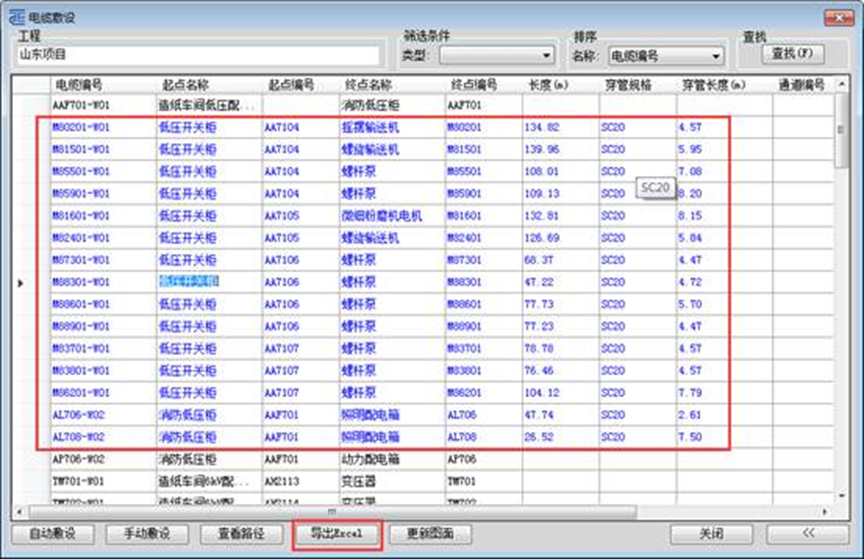The width and height of the screenshot is (864, 559).
Task: Click the 变压器 cell in TW701-W01 row
Action: 359,481
